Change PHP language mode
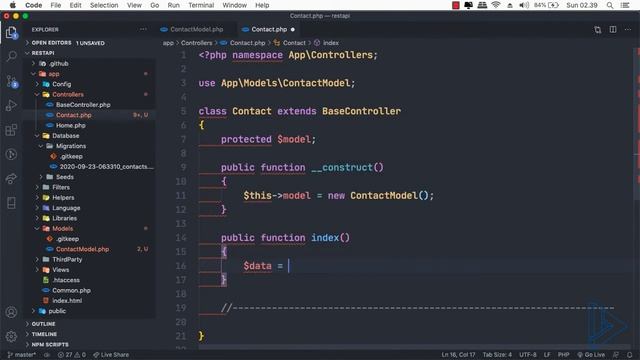The height and width of the screenshot is (360, 640). 563,355
